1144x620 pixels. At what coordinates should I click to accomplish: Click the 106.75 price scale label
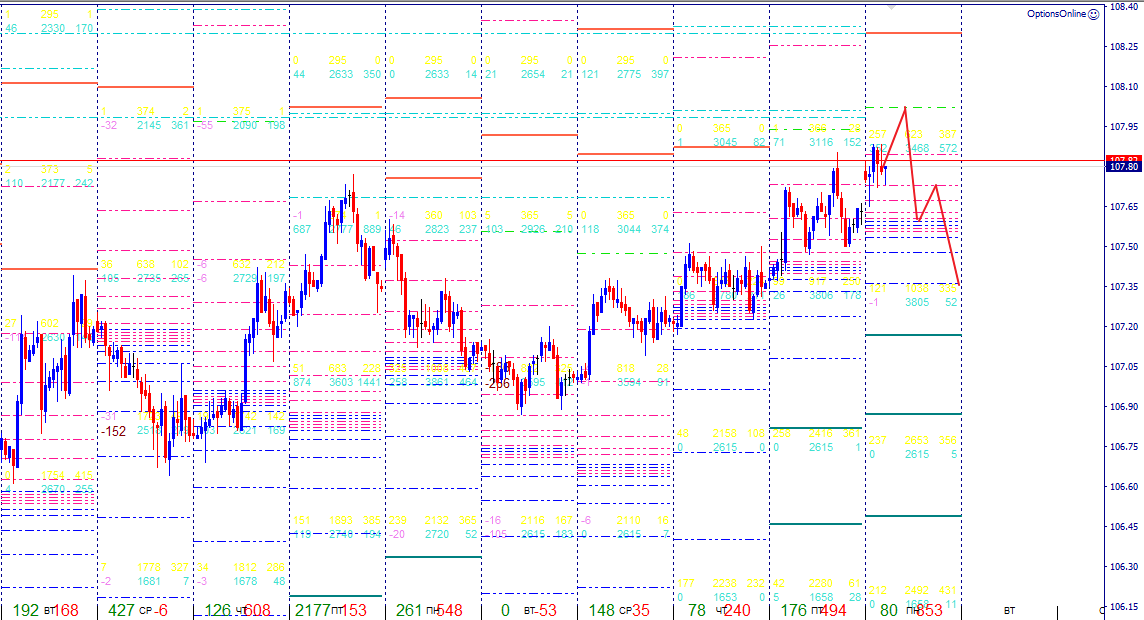click(x=1124, y=446)
